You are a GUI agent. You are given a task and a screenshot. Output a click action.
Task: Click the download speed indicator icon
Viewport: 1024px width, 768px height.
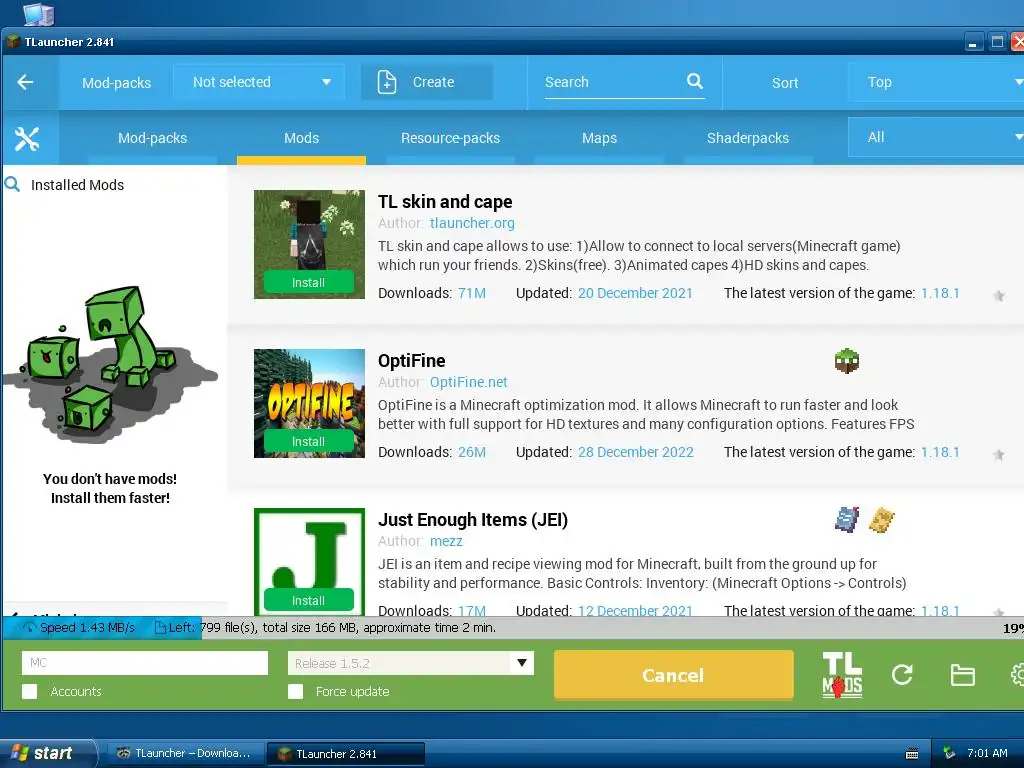pyautogui.click(x=30, y=628)
